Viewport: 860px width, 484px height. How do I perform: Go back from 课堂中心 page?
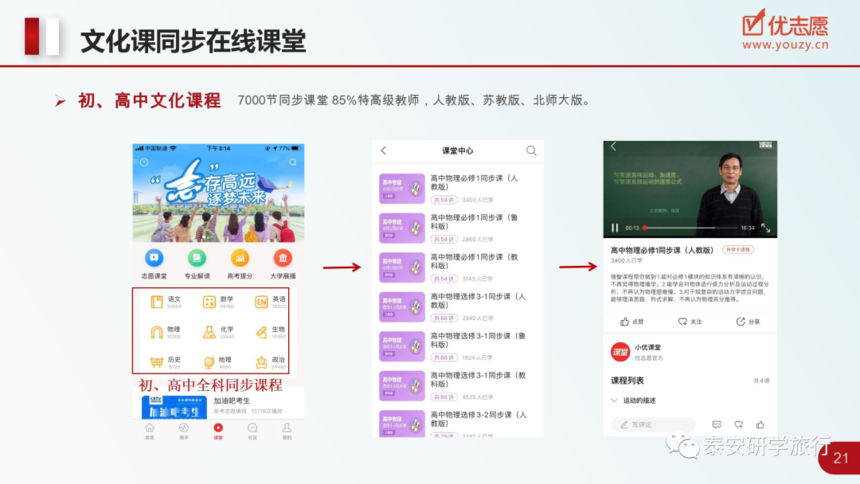click(x=384, y=150)
